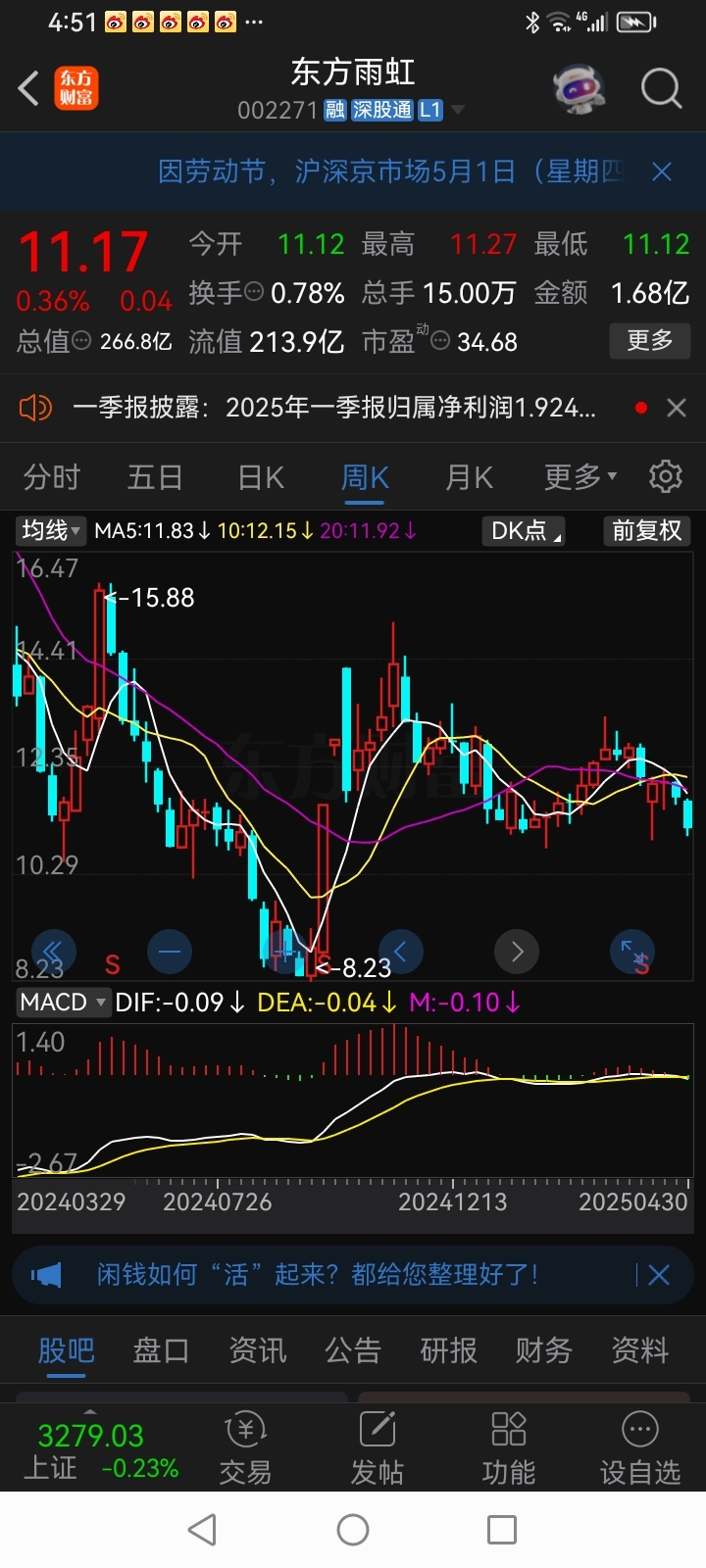Switch to 五日 chart tab
The width and height of the screenshot is (706, 1568).
coord(155,477)
